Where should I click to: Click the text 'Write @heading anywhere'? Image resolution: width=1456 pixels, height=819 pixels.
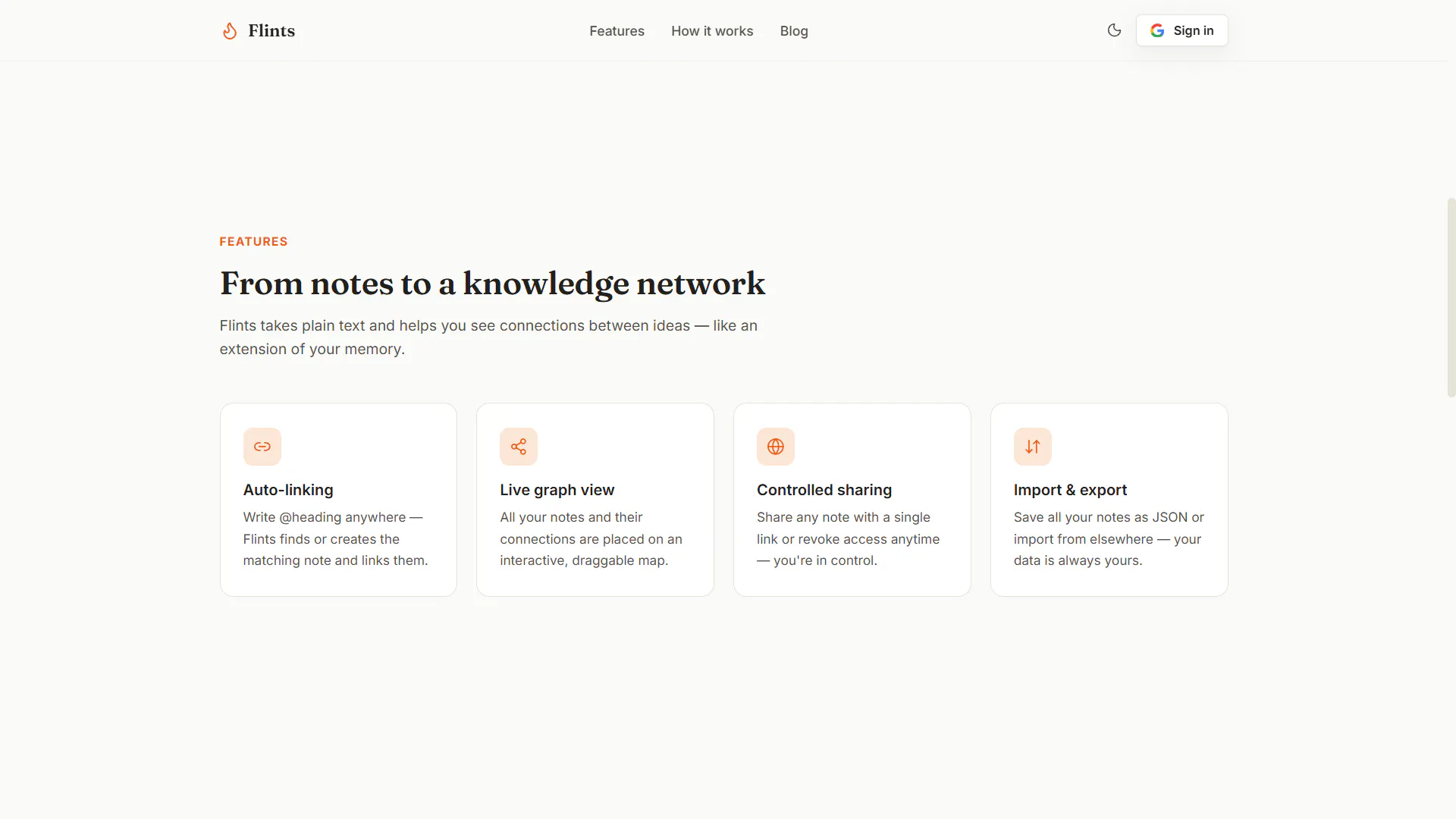(x=336, y=538)
